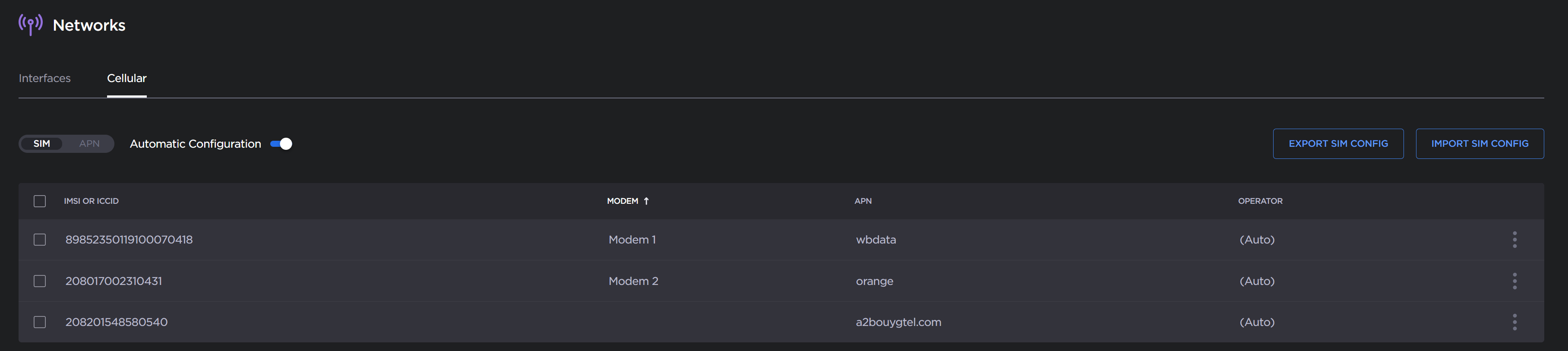Viewport: 1568px width, 351px height.
Task: Click the Networks antenna icon
Action: coord(30,24)
